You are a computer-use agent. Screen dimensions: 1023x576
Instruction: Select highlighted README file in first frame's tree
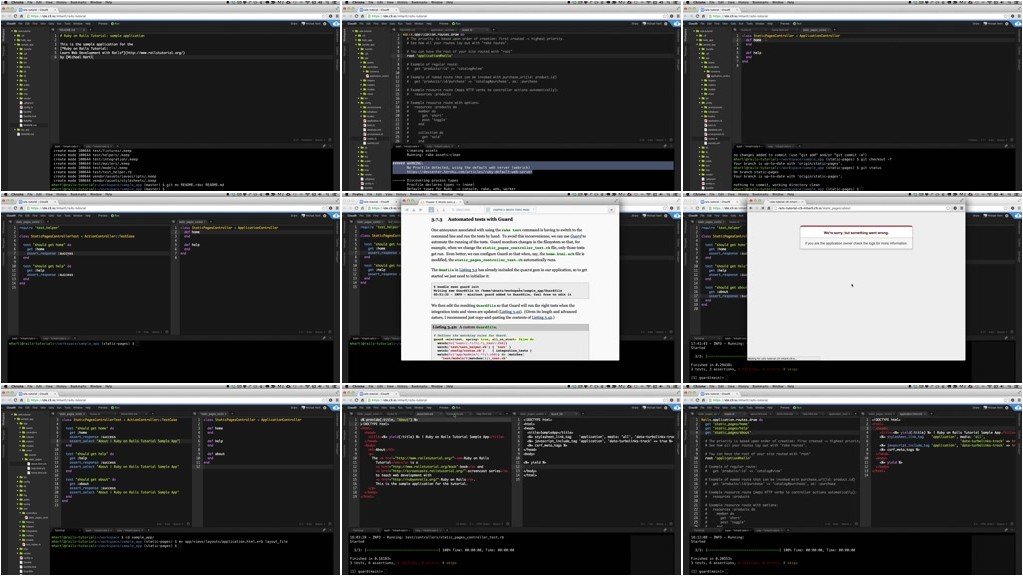pyautogui.click(x=29, y=125)
